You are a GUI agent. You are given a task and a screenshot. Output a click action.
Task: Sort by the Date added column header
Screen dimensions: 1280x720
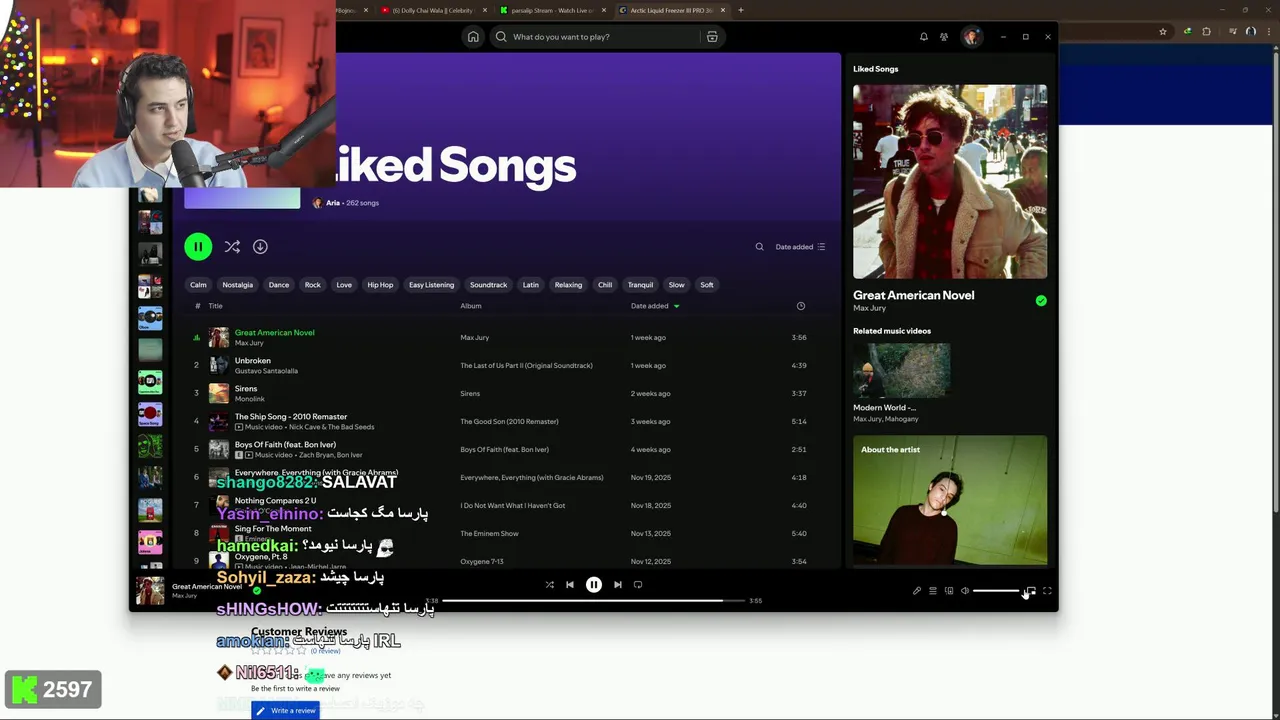click(x=655, y=306)
